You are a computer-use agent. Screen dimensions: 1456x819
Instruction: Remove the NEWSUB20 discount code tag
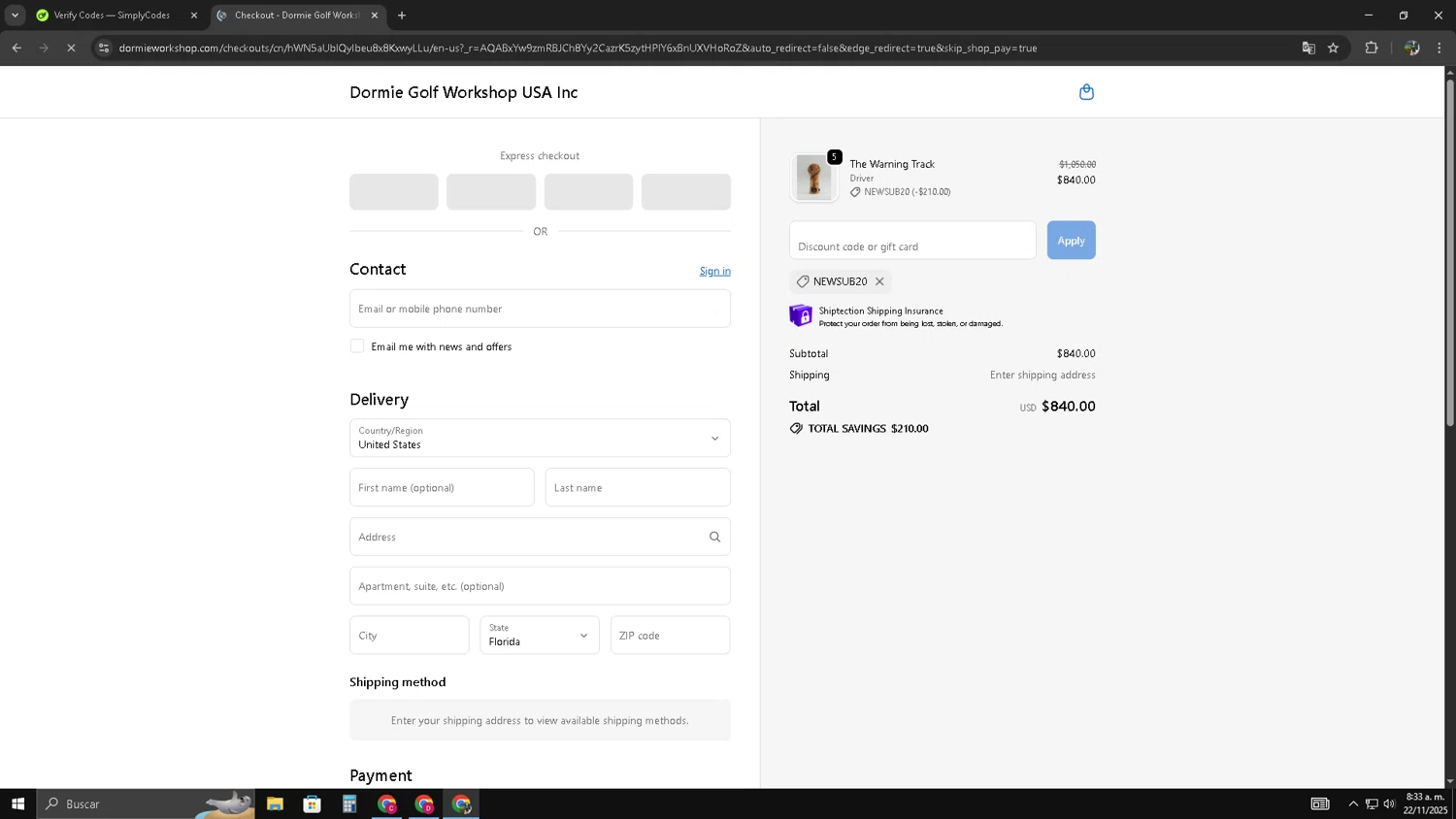(x=879, y=281)
